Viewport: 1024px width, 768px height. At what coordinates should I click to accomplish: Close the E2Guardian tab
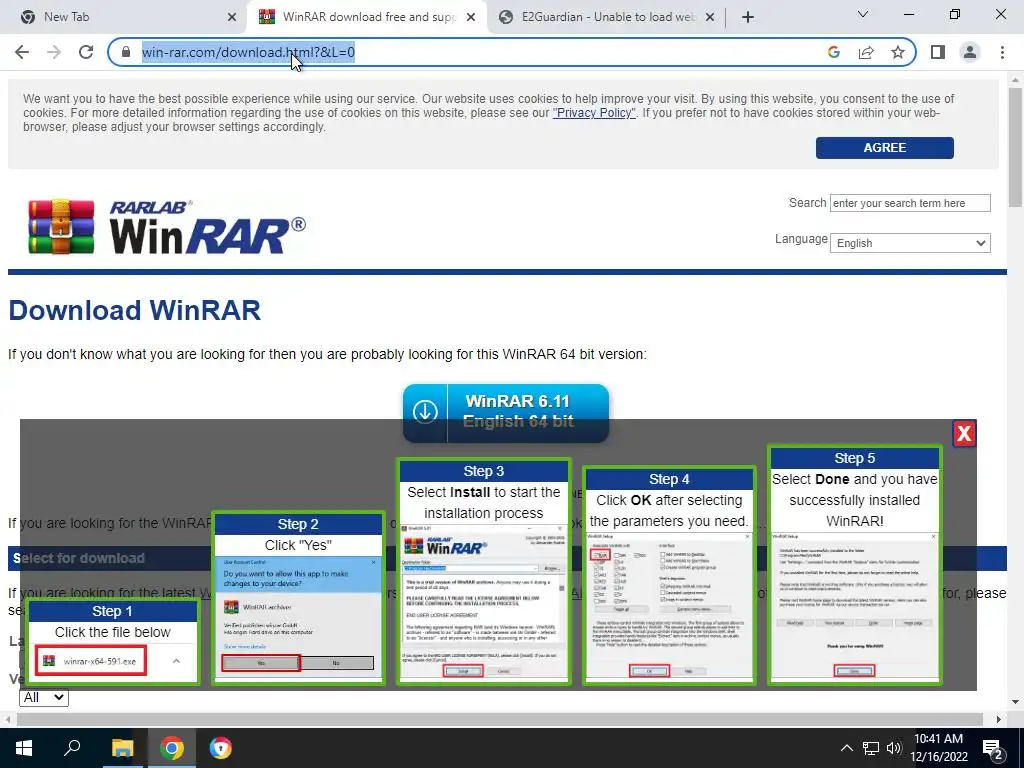pos(711,17)
